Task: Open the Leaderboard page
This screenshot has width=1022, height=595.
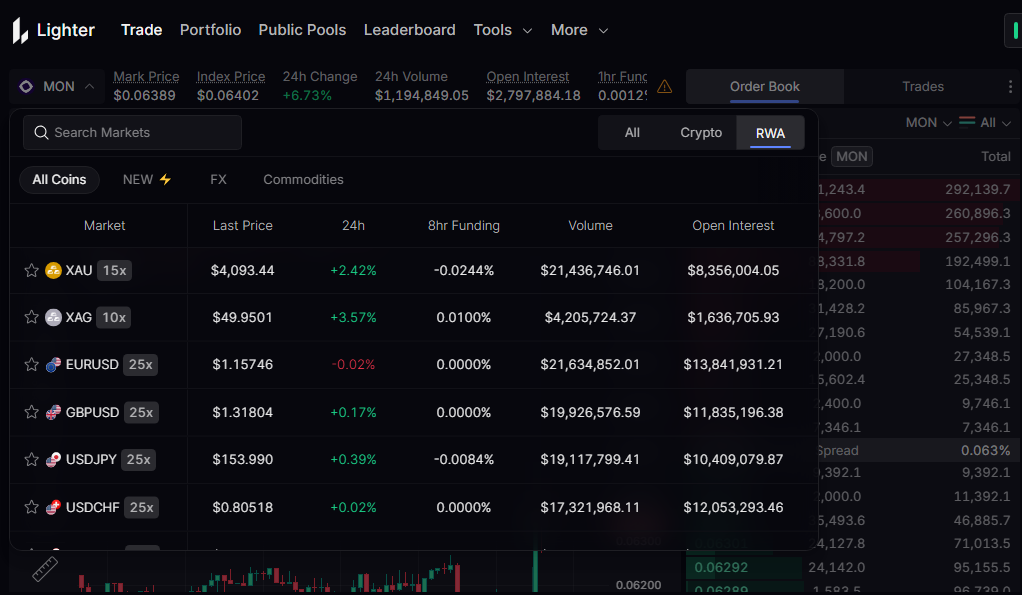Action: [409, 30]
